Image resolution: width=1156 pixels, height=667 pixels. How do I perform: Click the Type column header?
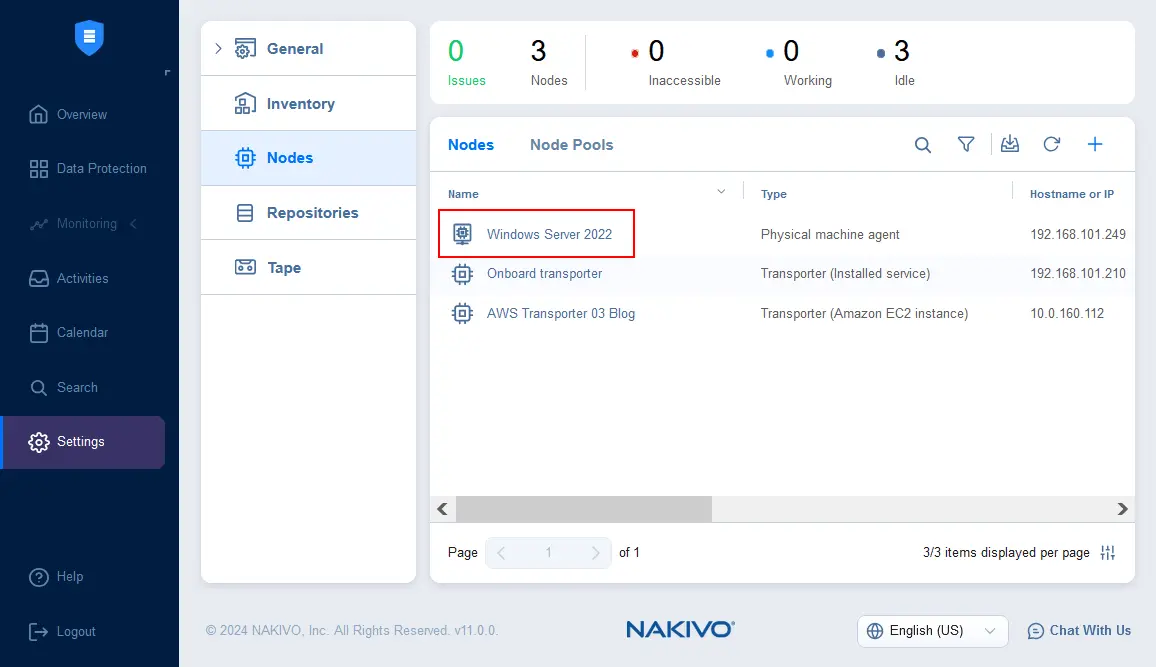point(773,194)
